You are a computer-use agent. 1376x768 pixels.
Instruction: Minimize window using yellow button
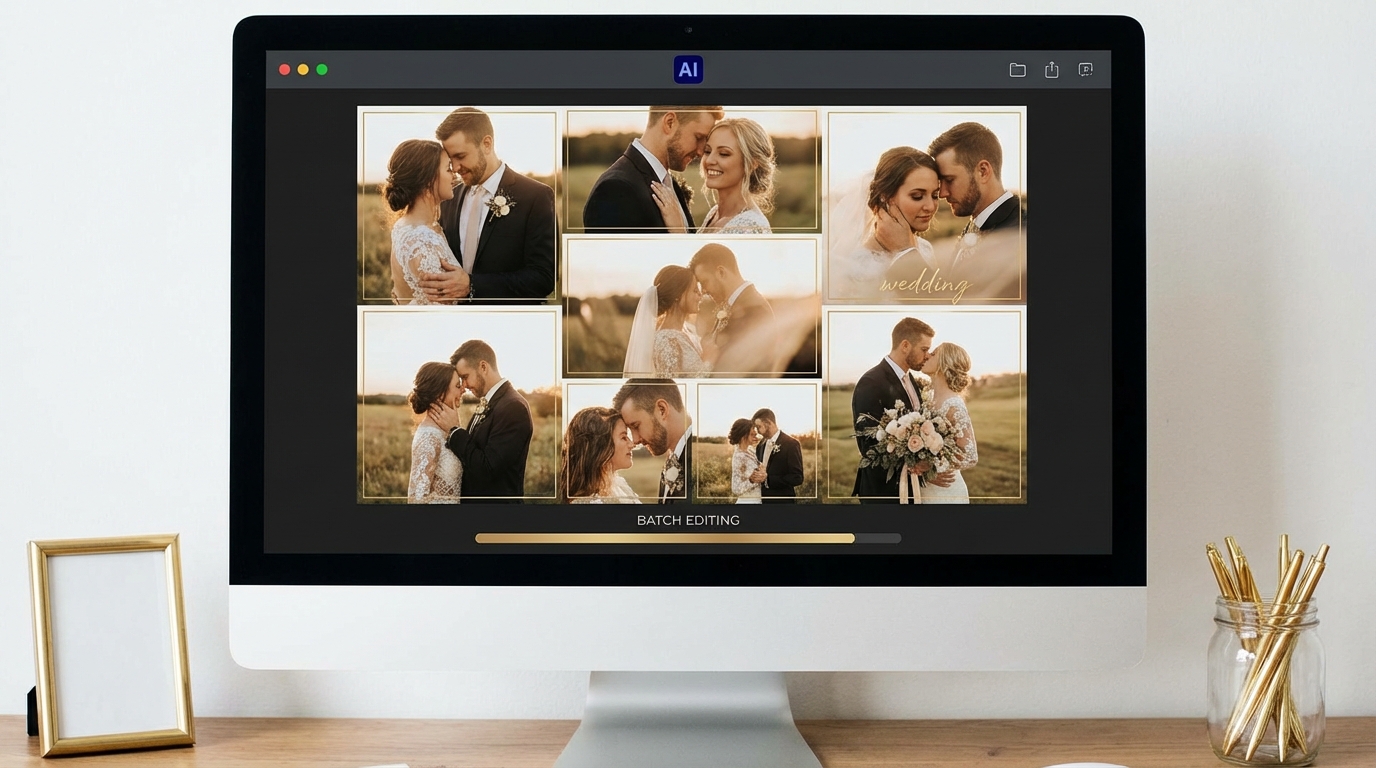[x=303, y=70]
